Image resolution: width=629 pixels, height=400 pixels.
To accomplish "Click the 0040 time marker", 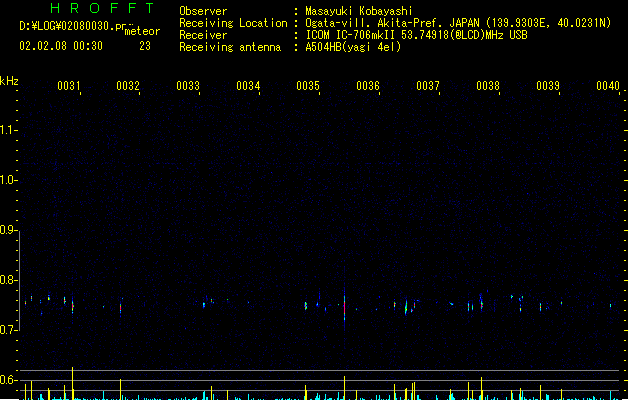I will [608, 86].
